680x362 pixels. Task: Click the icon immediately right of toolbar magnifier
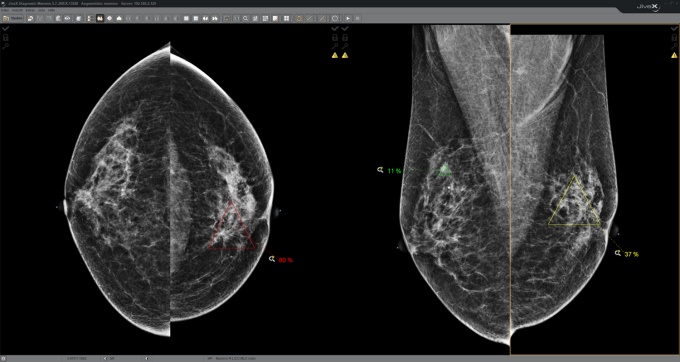tap(255, 19)
